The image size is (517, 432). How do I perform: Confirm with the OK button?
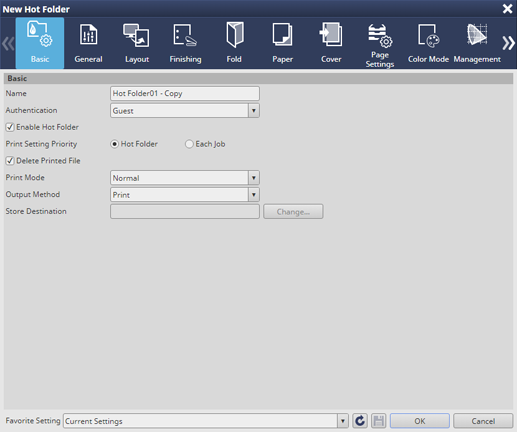(x=420, y=421)
